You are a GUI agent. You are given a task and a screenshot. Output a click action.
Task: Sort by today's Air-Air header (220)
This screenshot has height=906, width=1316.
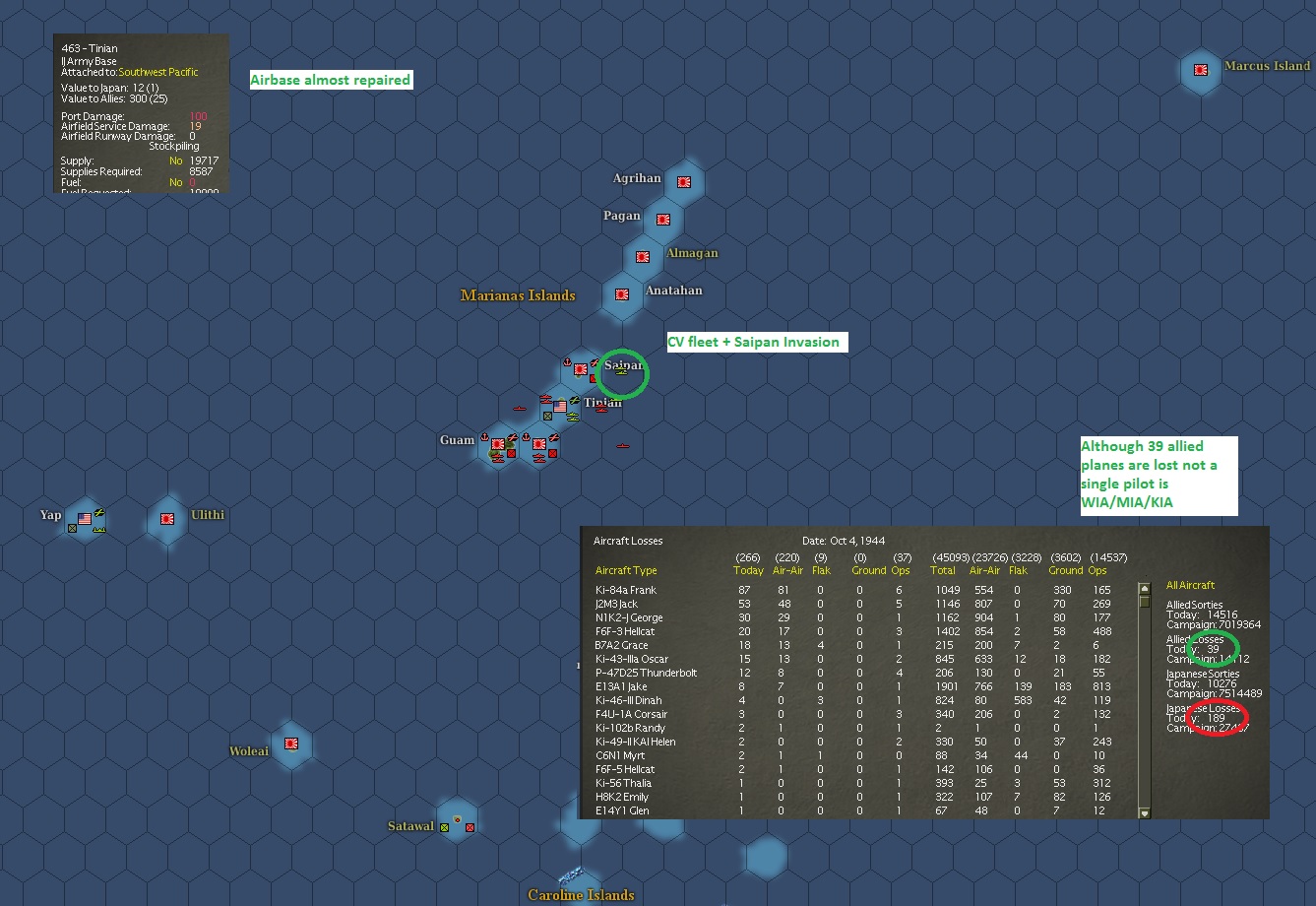click(x=787, y=570)
